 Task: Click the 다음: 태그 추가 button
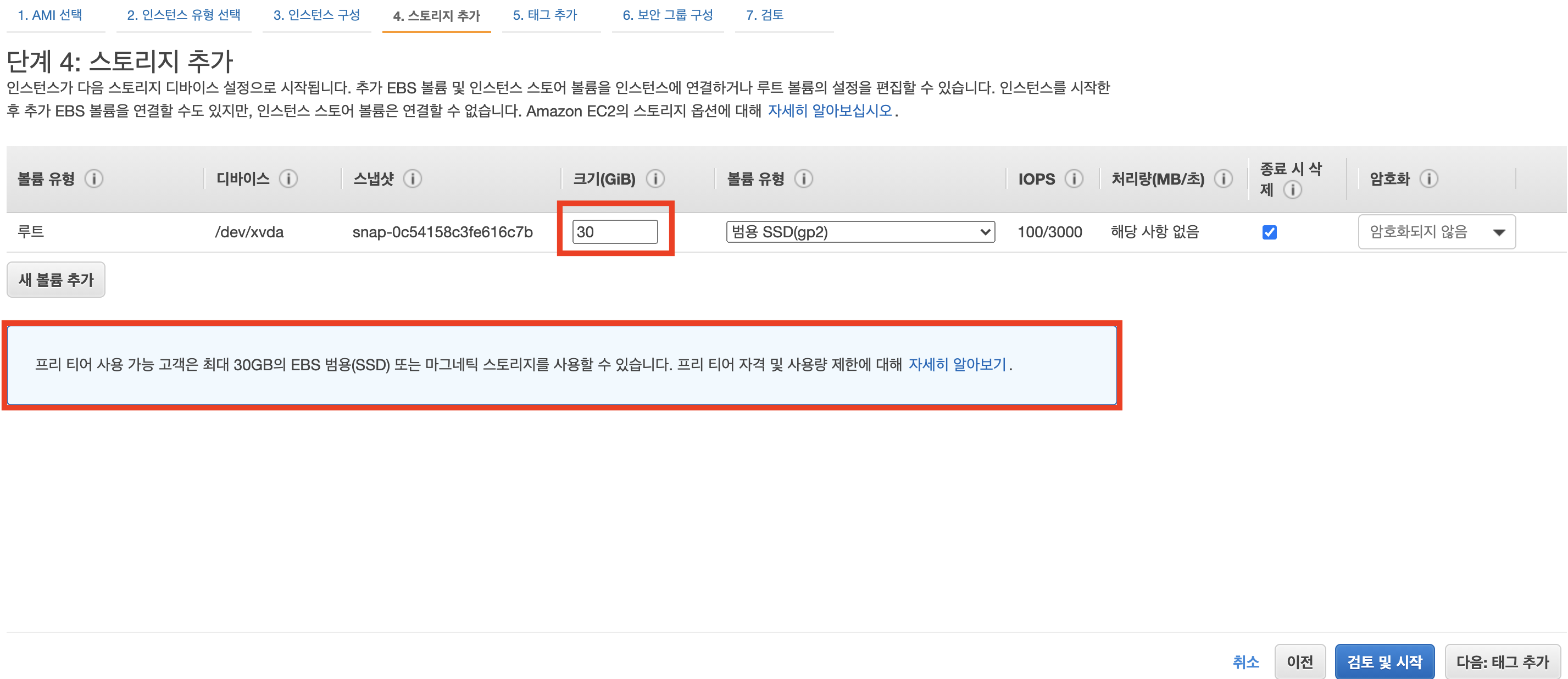(1502, 661)
